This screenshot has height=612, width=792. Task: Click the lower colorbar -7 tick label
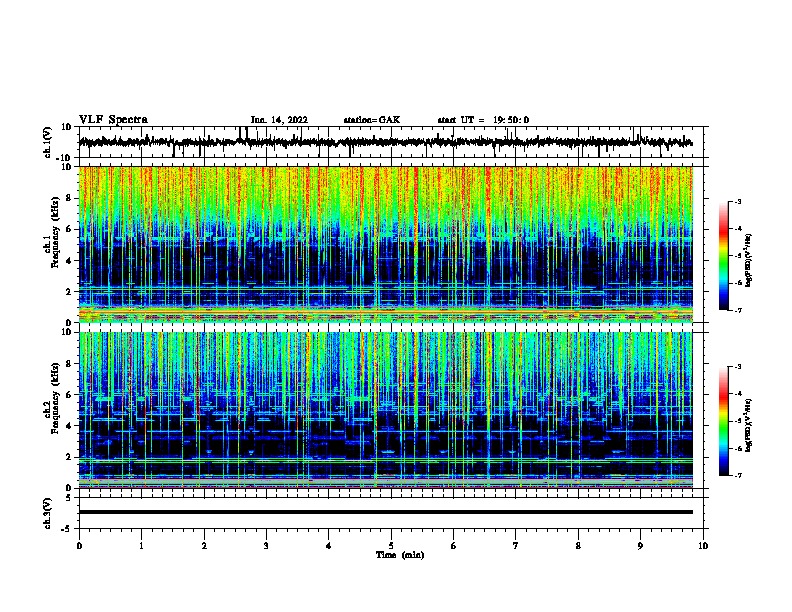(738, 475)
